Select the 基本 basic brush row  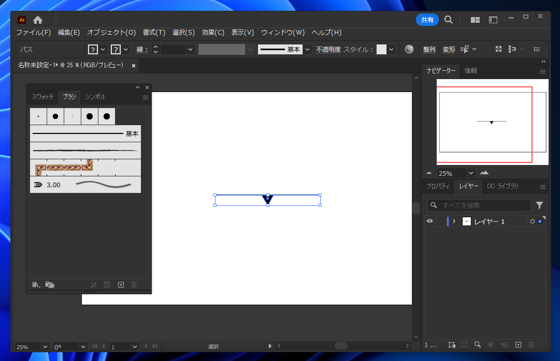(x=85, y=134)
